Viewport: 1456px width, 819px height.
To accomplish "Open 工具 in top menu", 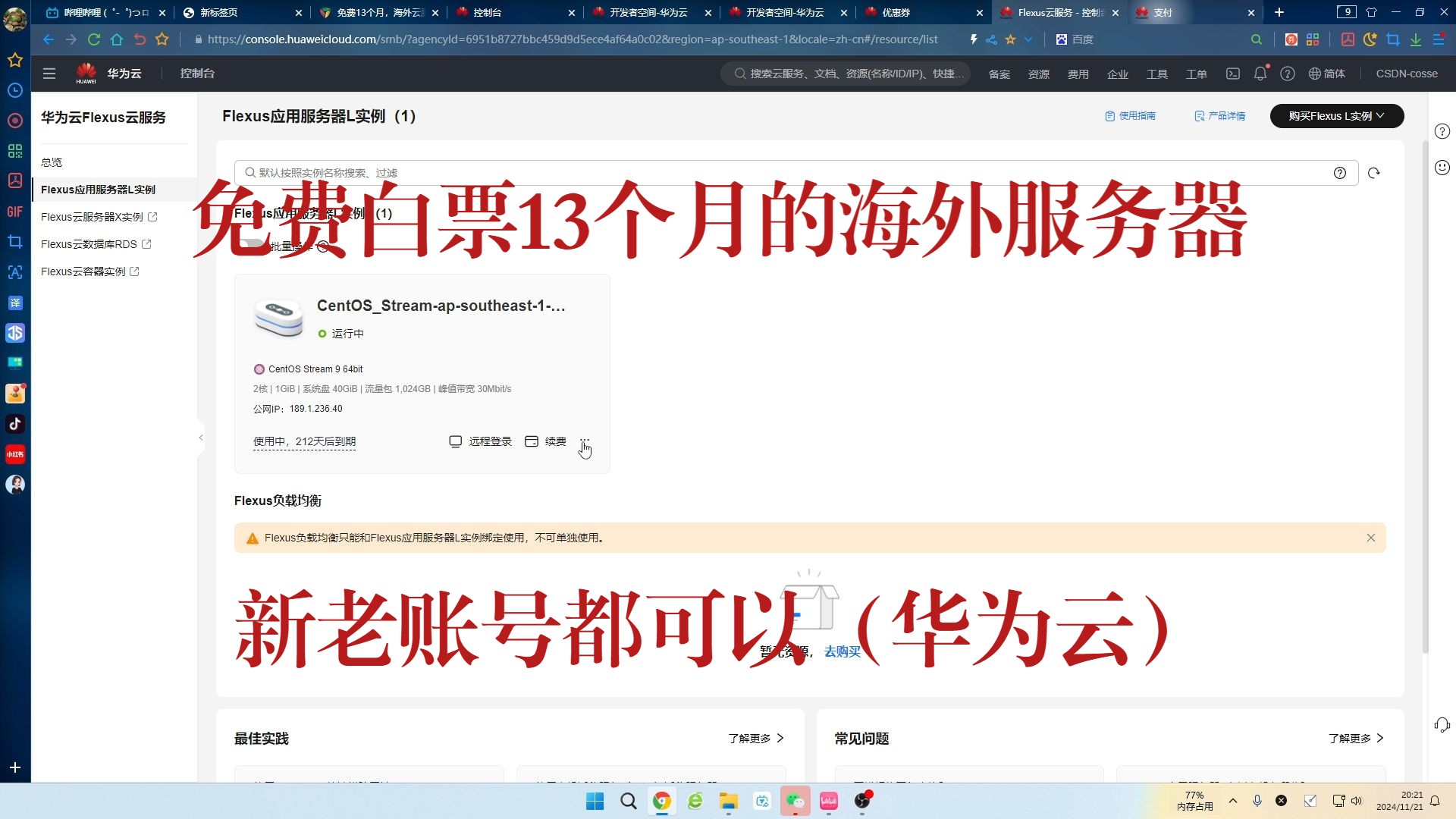I will click(x=1157, y=74).
